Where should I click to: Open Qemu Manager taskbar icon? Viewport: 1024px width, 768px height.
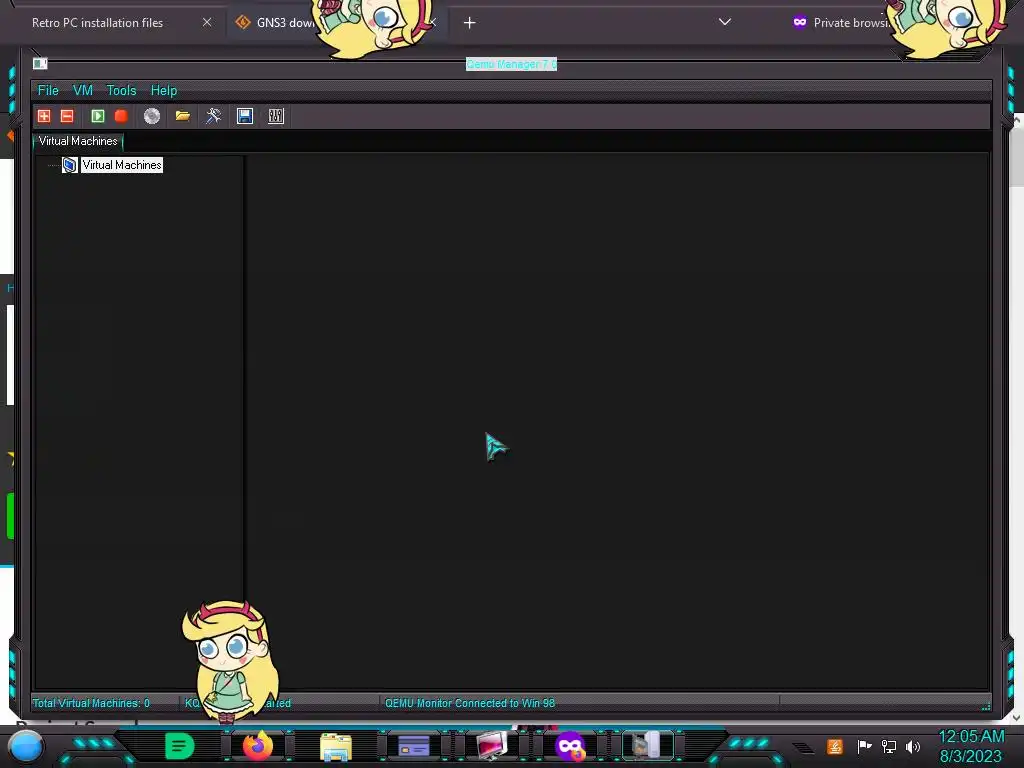tap(647, 746)
